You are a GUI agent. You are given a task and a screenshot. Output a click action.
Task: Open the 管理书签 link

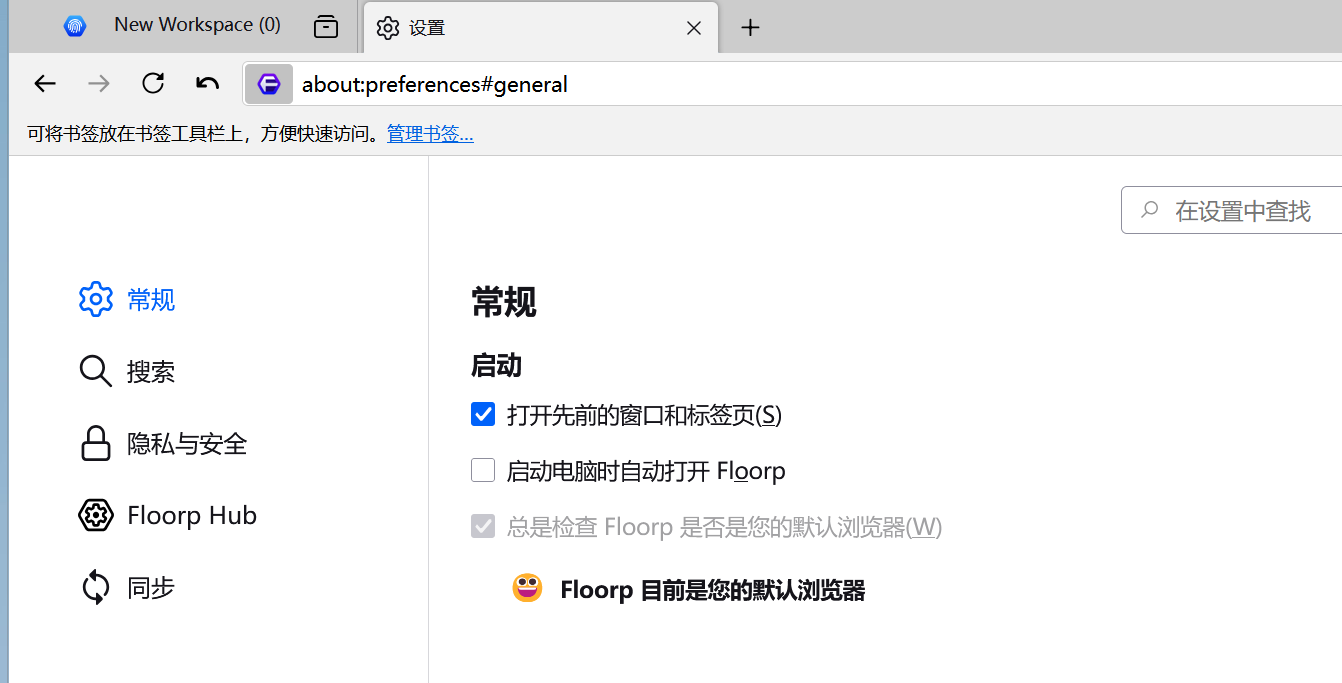(430, 134)
